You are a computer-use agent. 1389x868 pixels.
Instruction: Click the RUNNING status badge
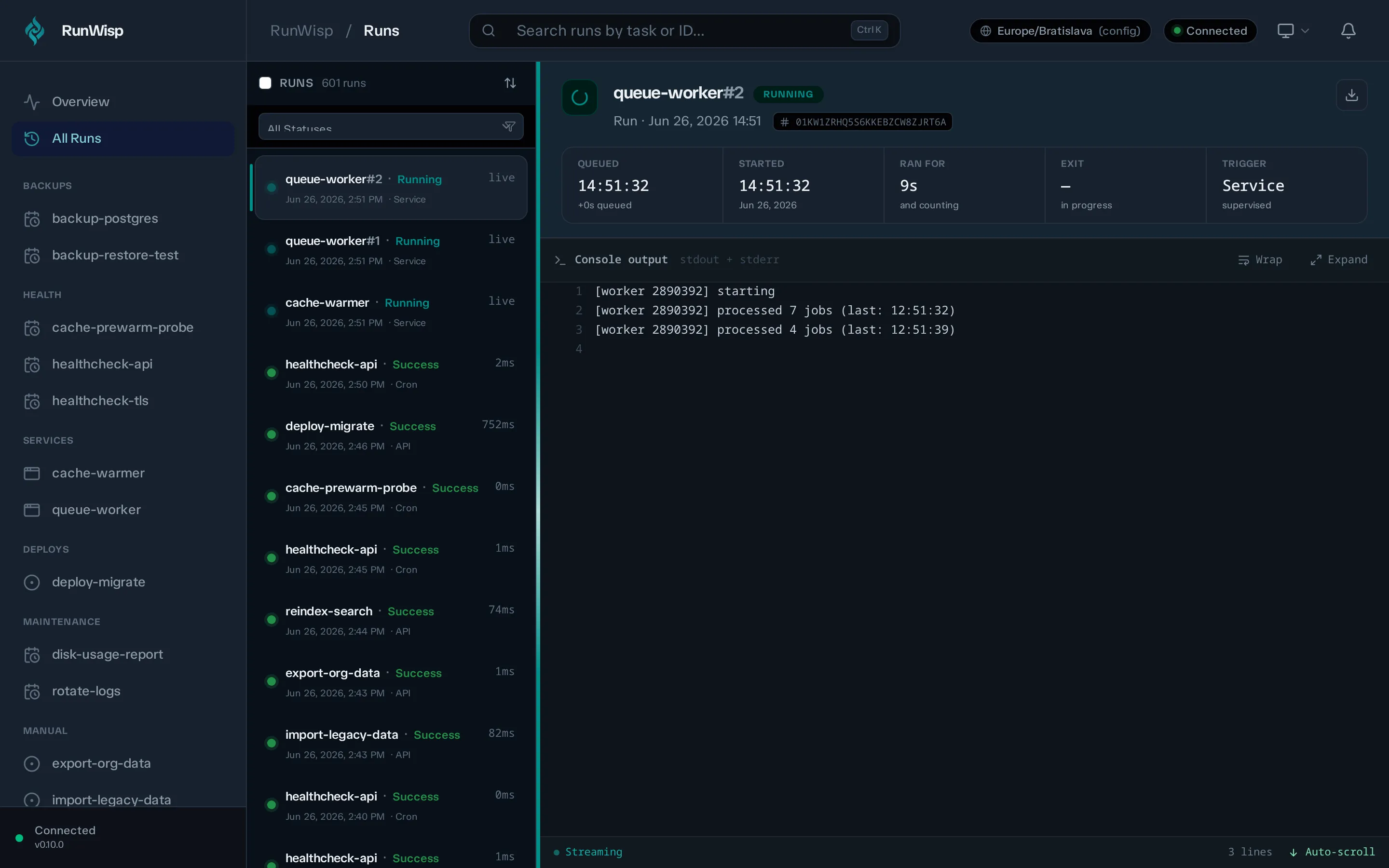click(788, 94)
